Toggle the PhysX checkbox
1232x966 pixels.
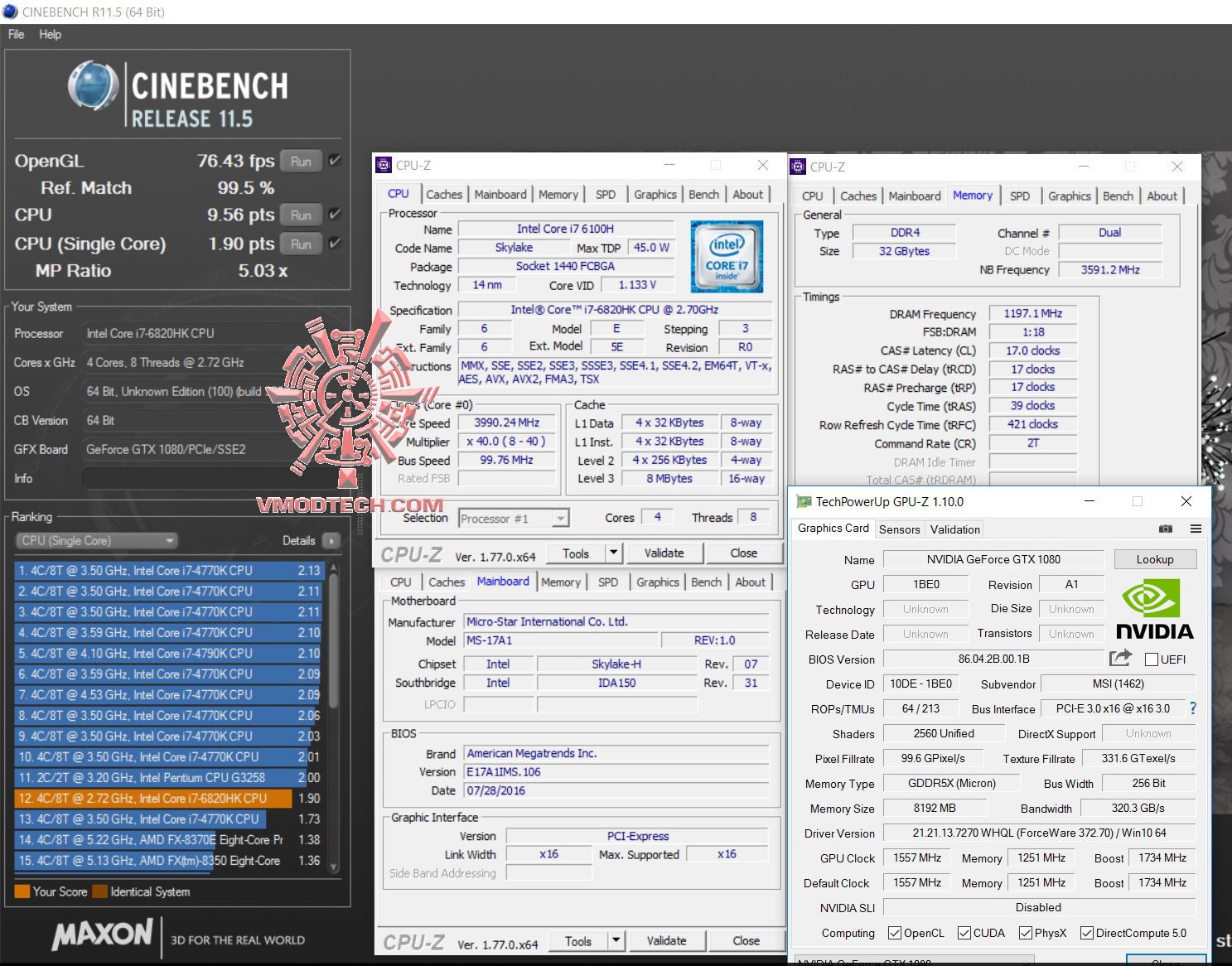point(1026,933)
